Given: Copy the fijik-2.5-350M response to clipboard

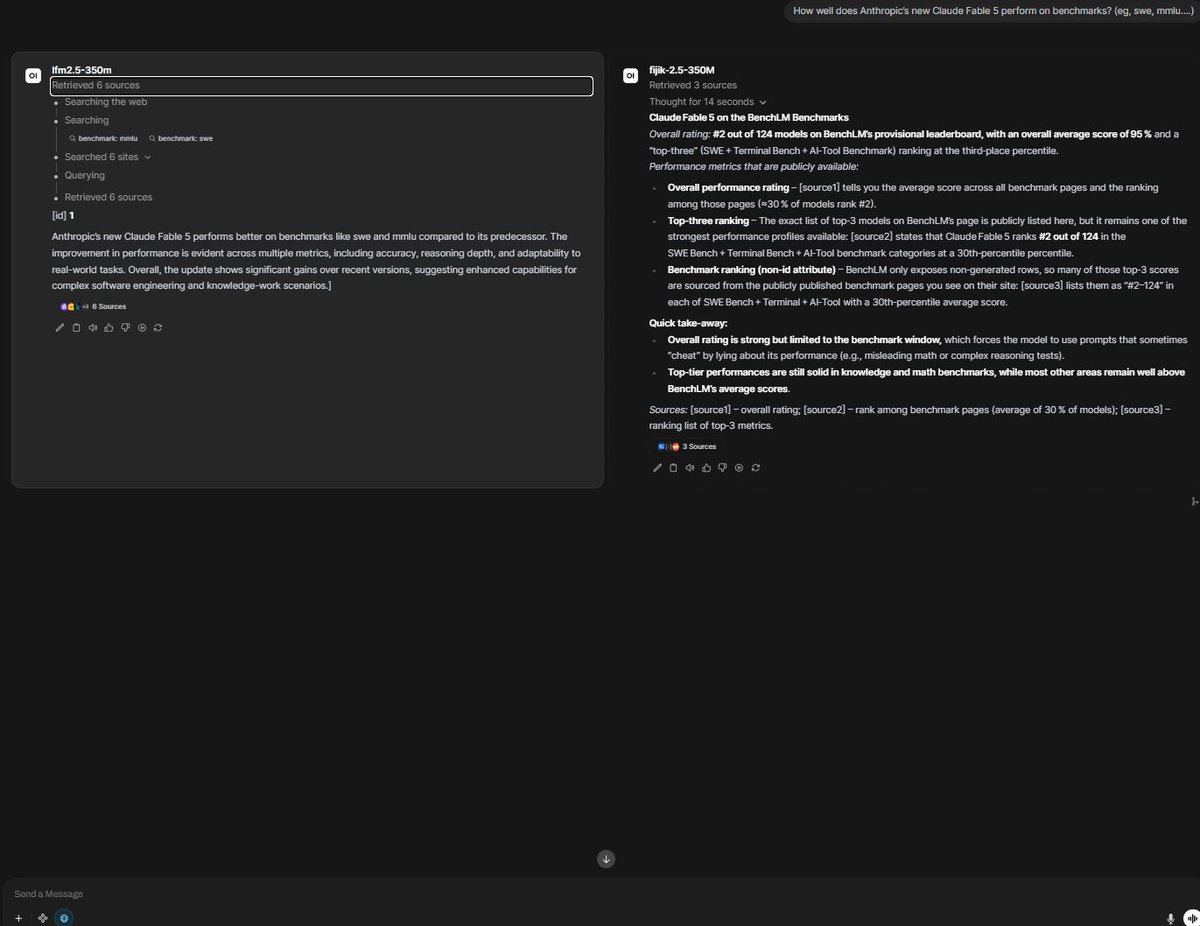Looking at the screenshot, I should coord(673,467).
